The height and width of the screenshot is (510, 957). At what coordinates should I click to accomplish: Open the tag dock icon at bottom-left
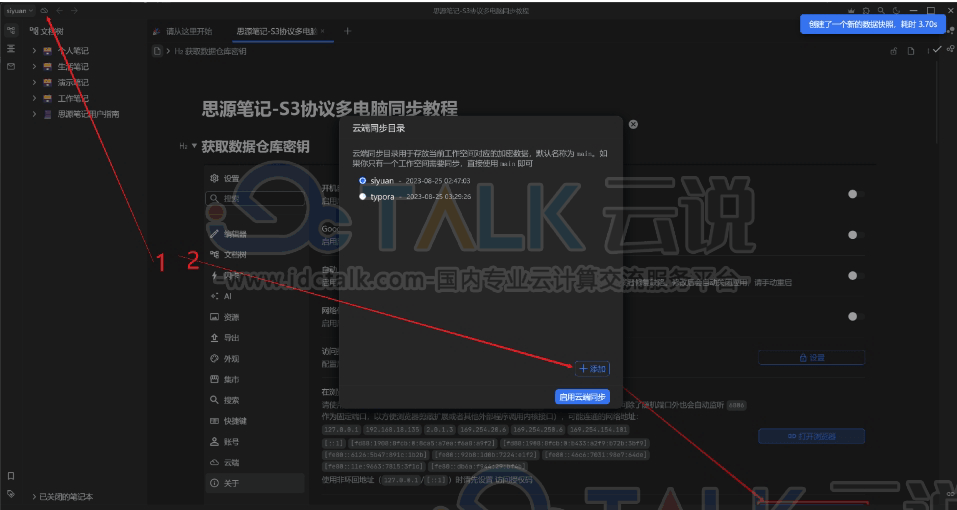tap(11, 493)
